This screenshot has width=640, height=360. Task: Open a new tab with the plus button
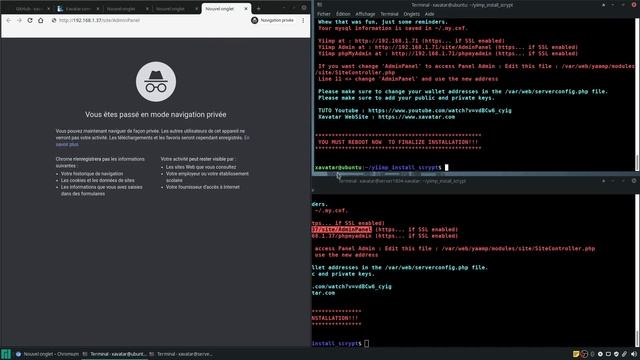pyautogui.click(x=258, y=9)
